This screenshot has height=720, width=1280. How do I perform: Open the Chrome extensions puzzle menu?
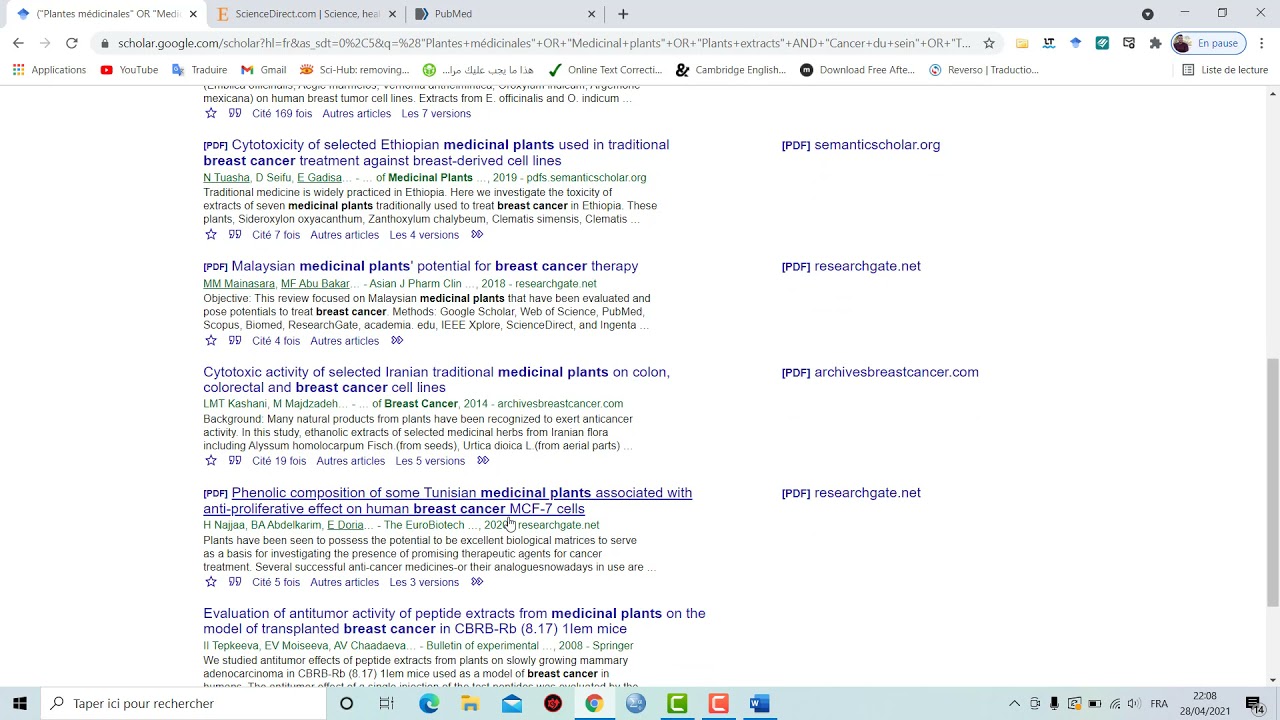tap(1155, 43)
